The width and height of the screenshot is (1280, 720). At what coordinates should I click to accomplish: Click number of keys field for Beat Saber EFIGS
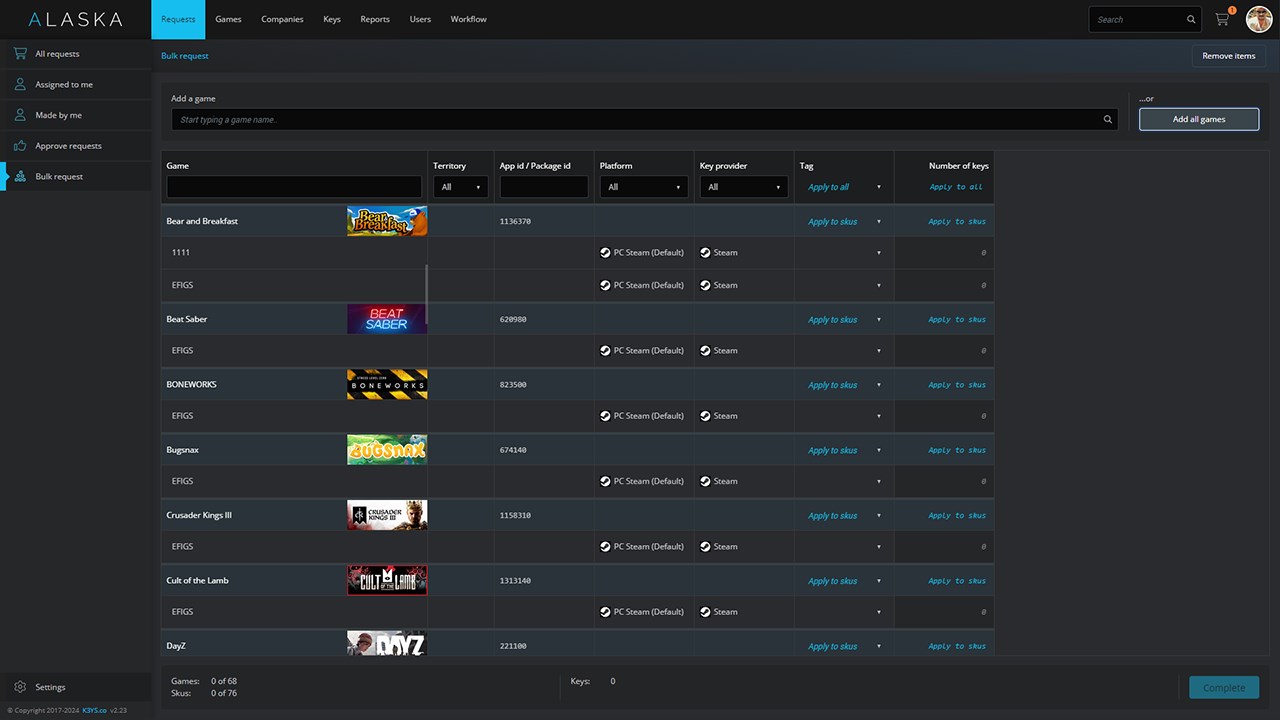[x=944, y=351]
